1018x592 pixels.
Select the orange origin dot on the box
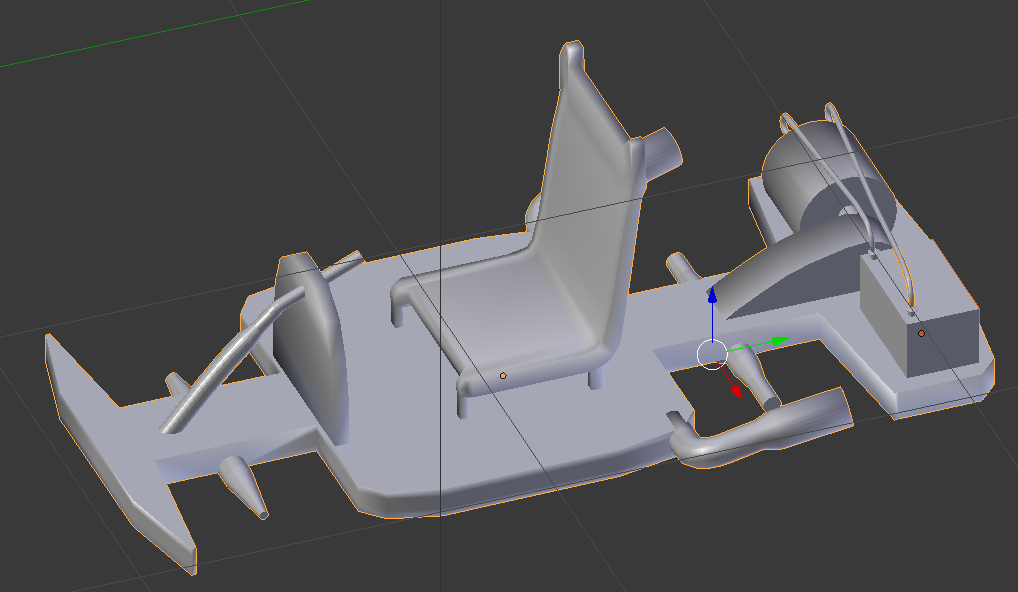[x=921, y=334]
